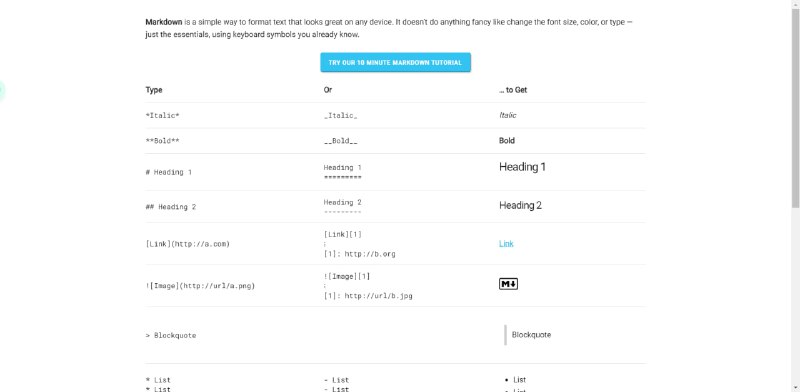Image resolution: width=800 pixels, height=392 pixels.
Task: Click the scrollbar down arrow
Action: coord(795,388)
